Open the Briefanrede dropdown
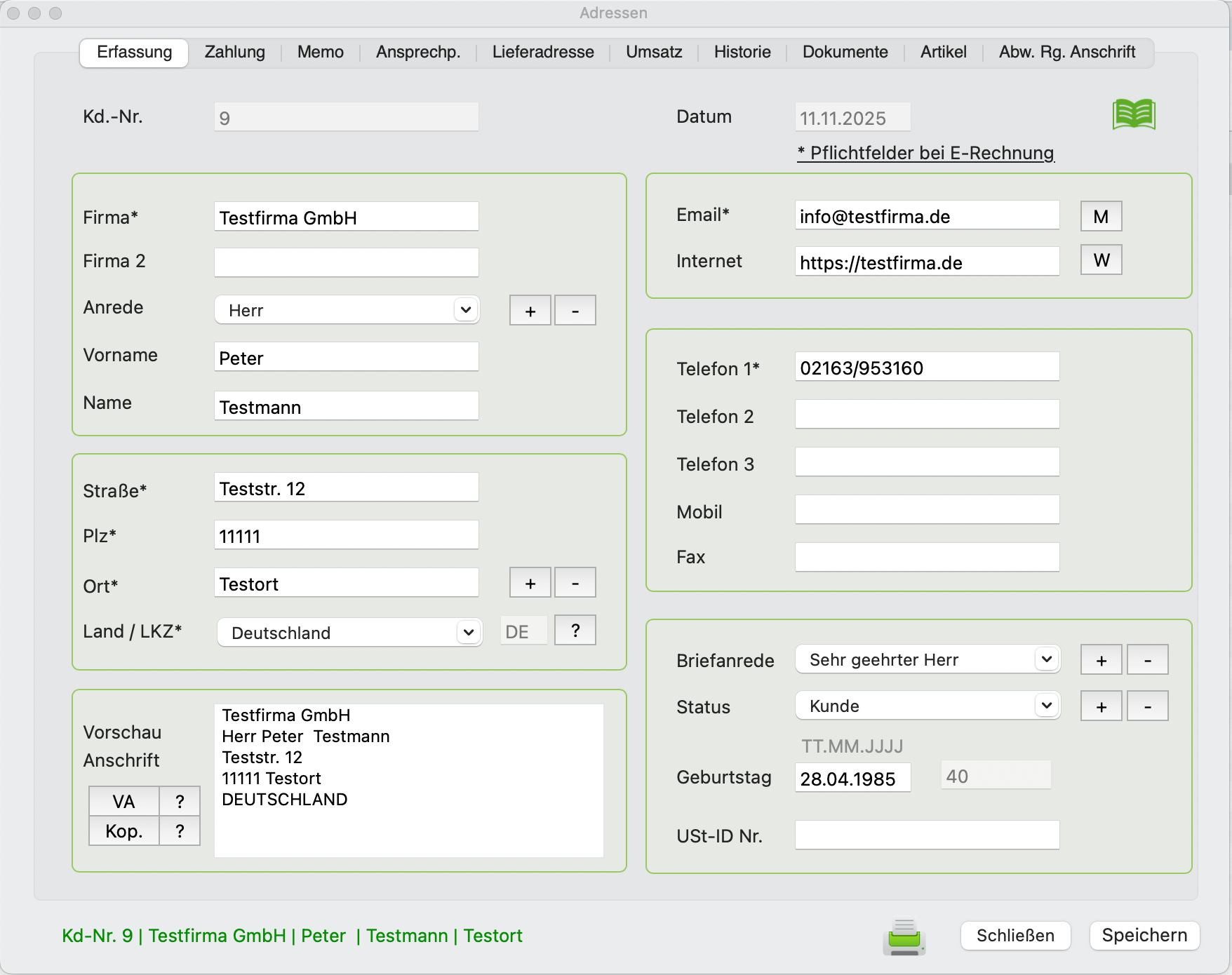Image resolution: width=1232 pixels, height=975 pixels. point(927,660)
